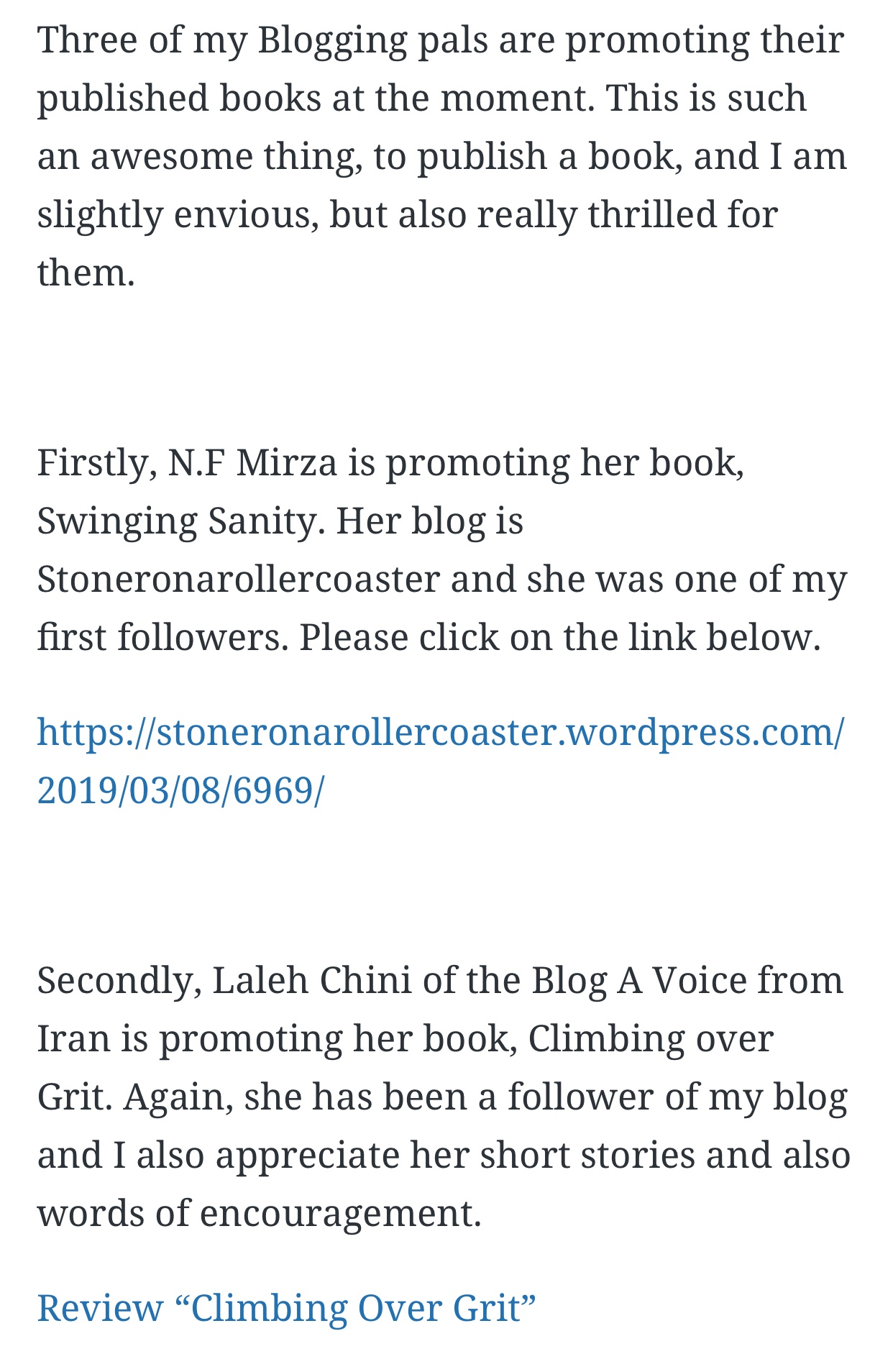Click the phrase "Climbing over" in the paragraph
Image resolution: width=893 pixels, height=1372 pixels.
[x=651, y=1038]
